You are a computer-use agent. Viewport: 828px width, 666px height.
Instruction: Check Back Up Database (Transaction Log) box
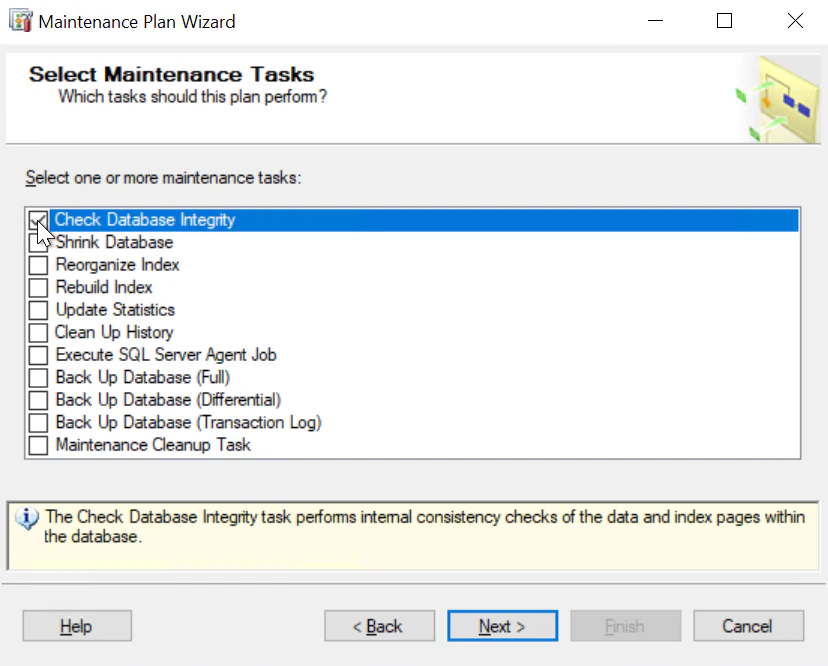[38, 423]
